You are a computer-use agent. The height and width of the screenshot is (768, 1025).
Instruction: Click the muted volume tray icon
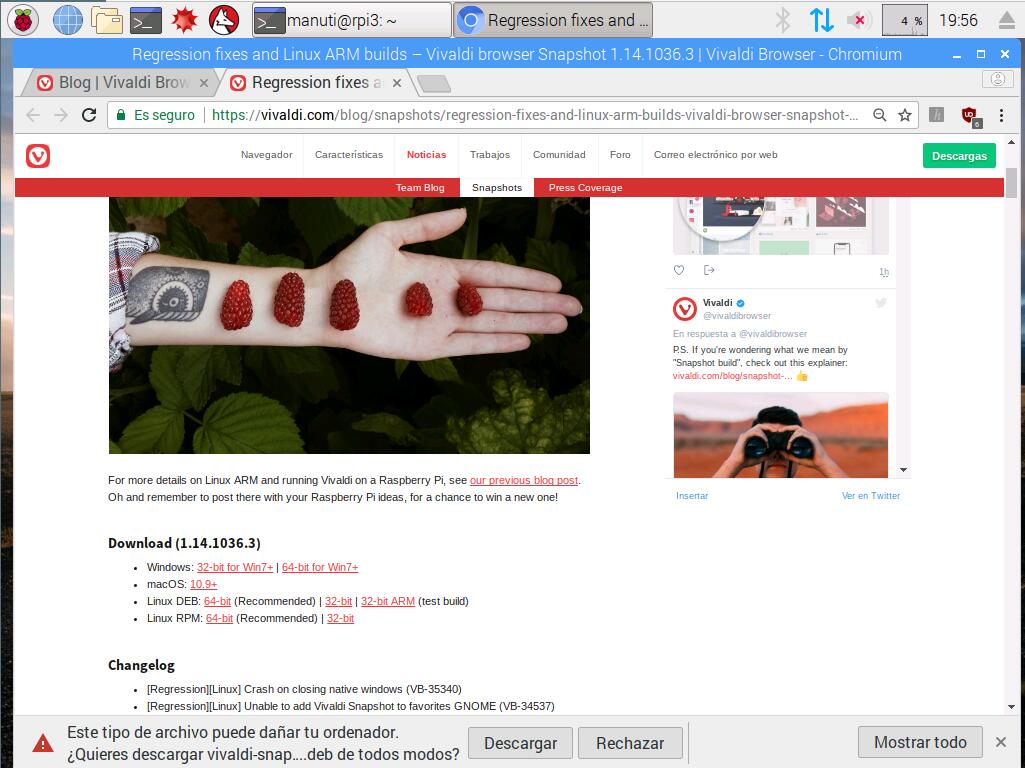point(860,20)
